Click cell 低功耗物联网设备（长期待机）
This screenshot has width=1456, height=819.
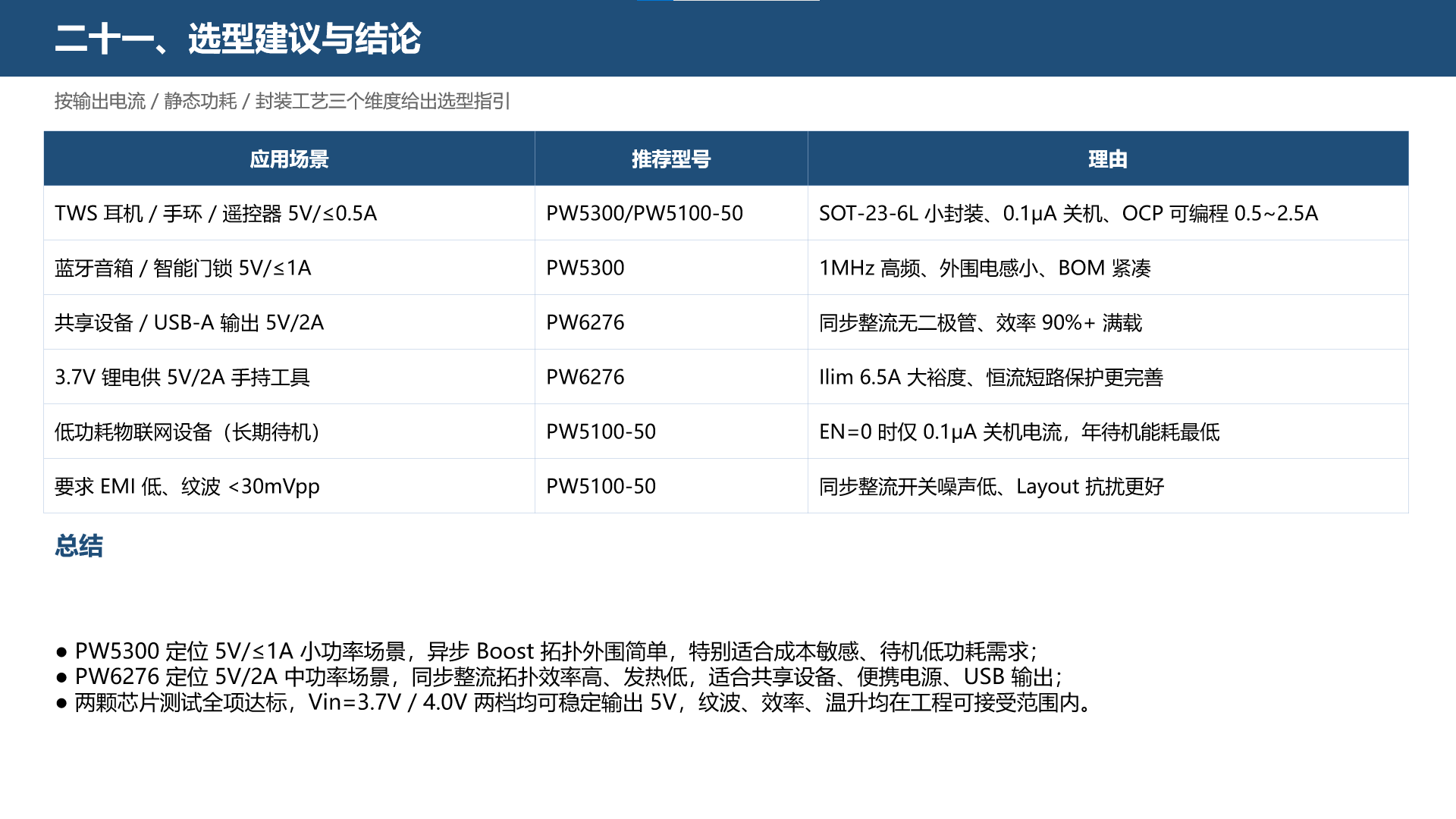289,431
